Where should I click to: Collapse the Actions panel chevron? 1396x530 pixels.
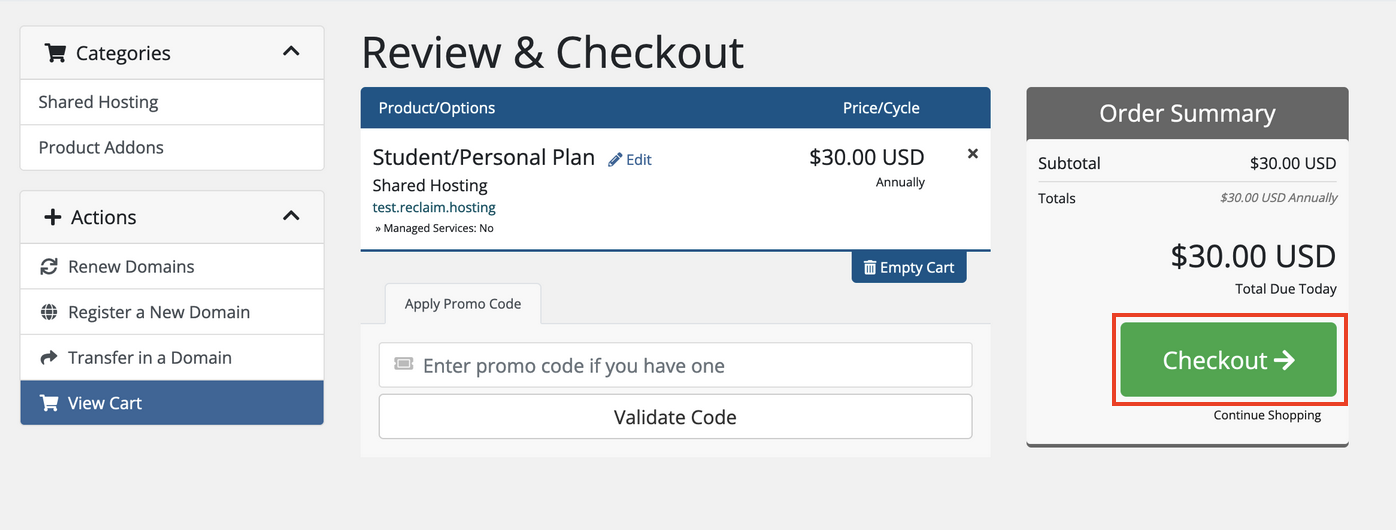point(291,215)
